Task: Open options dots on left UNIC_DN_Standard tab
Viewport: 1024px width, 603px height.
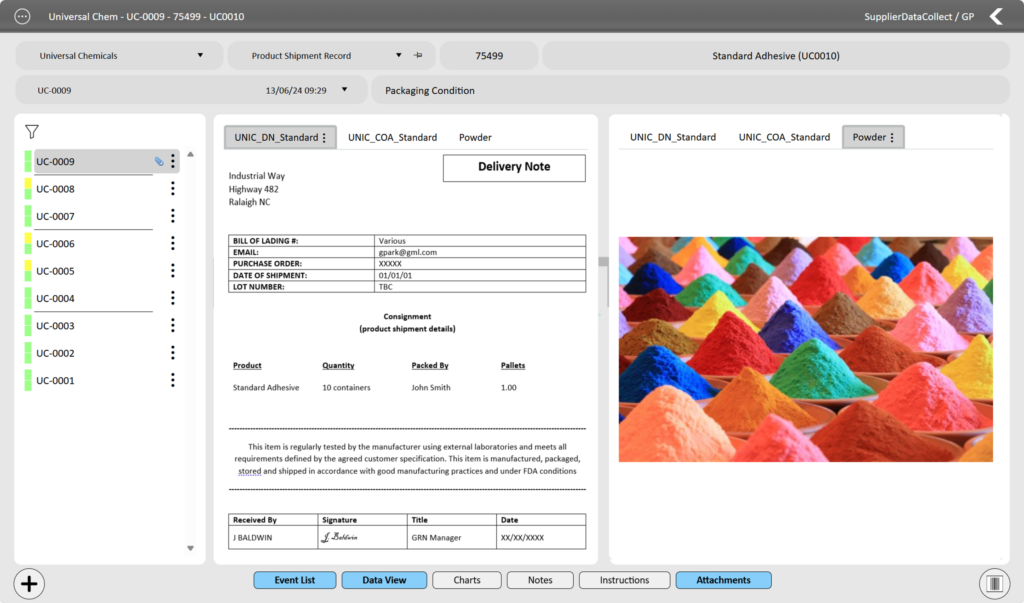Action: [x=324, y=138]
